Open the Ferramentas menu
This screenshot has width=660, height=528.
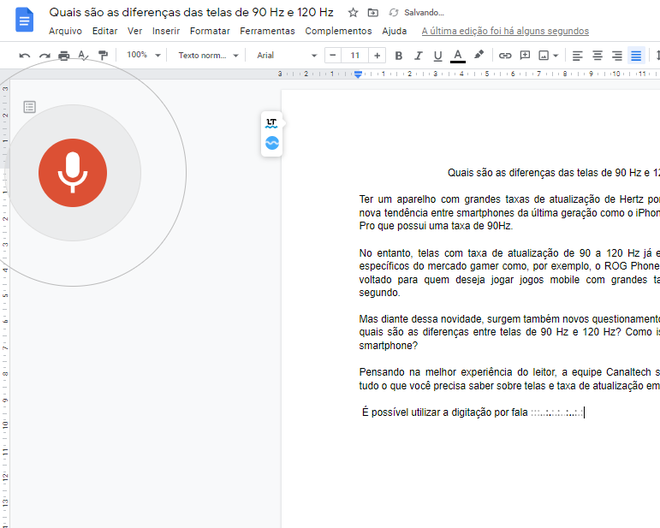[x=267, y=31]
